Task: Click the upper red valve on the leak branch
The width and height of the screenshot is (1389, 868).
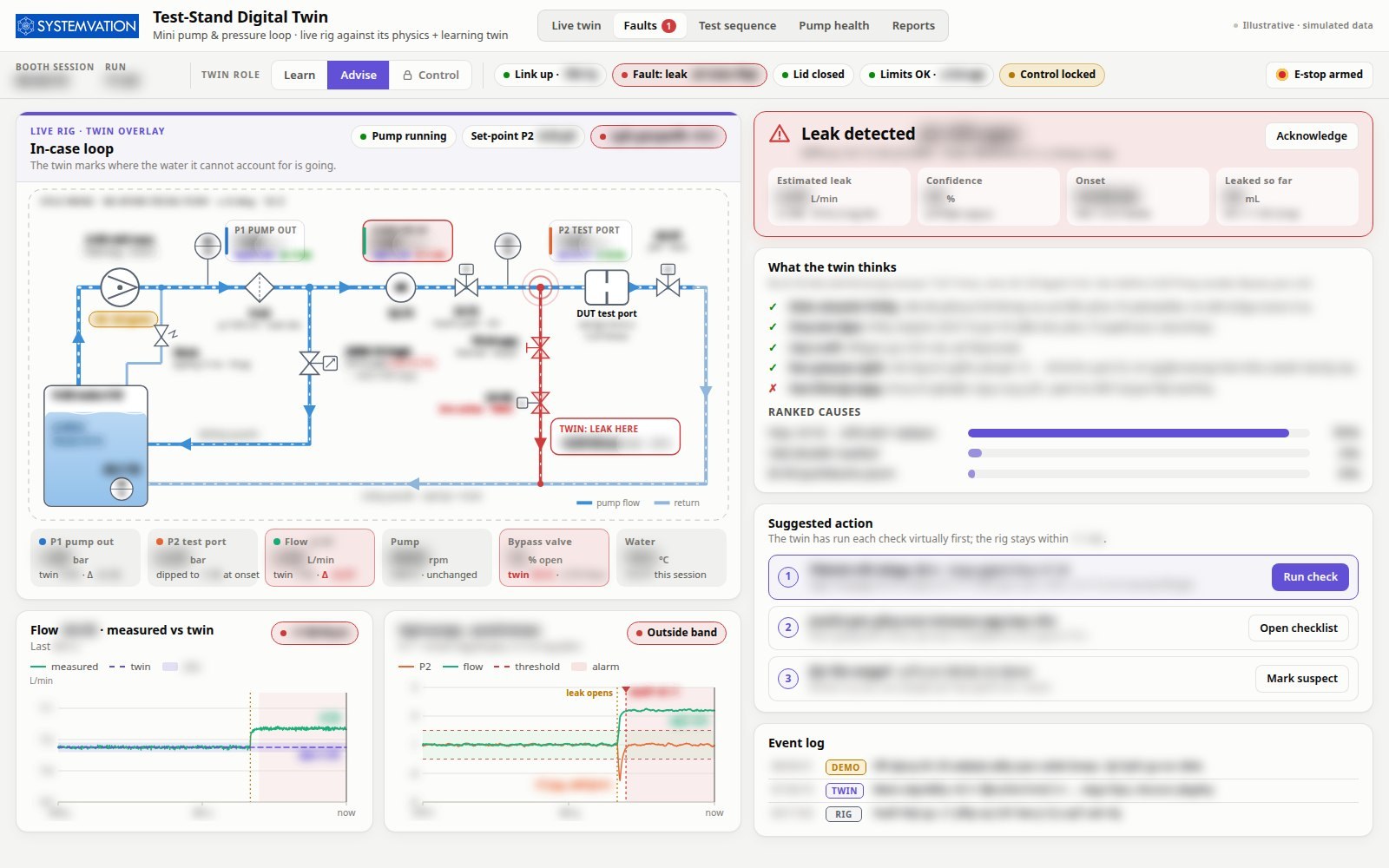Action: [x=539, y=348]
